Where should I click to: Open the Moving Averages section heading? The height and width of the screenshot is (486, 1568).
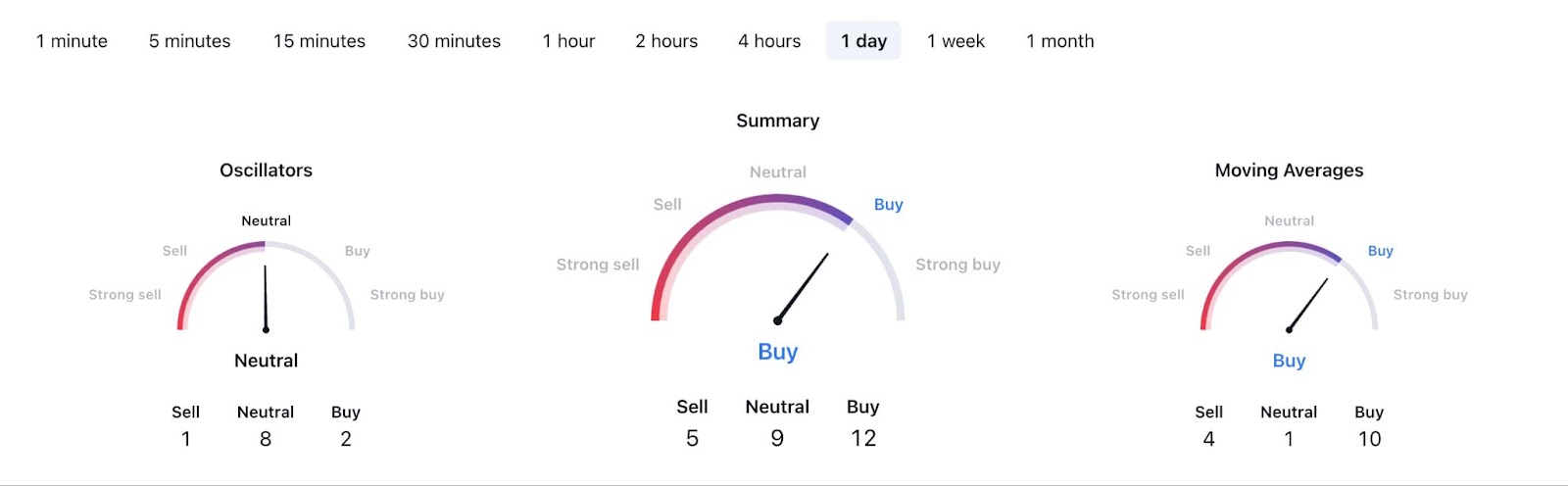1289,170
